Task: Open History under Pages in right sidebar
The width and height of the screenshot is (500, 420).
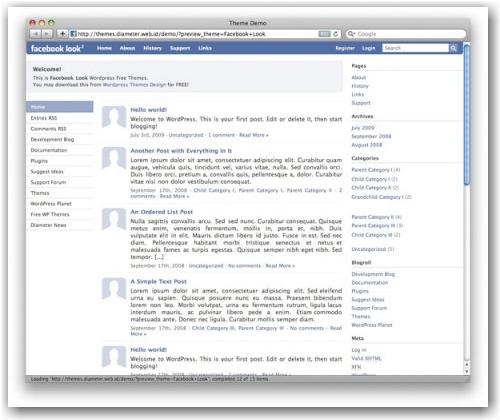Action: click(360, 86)
